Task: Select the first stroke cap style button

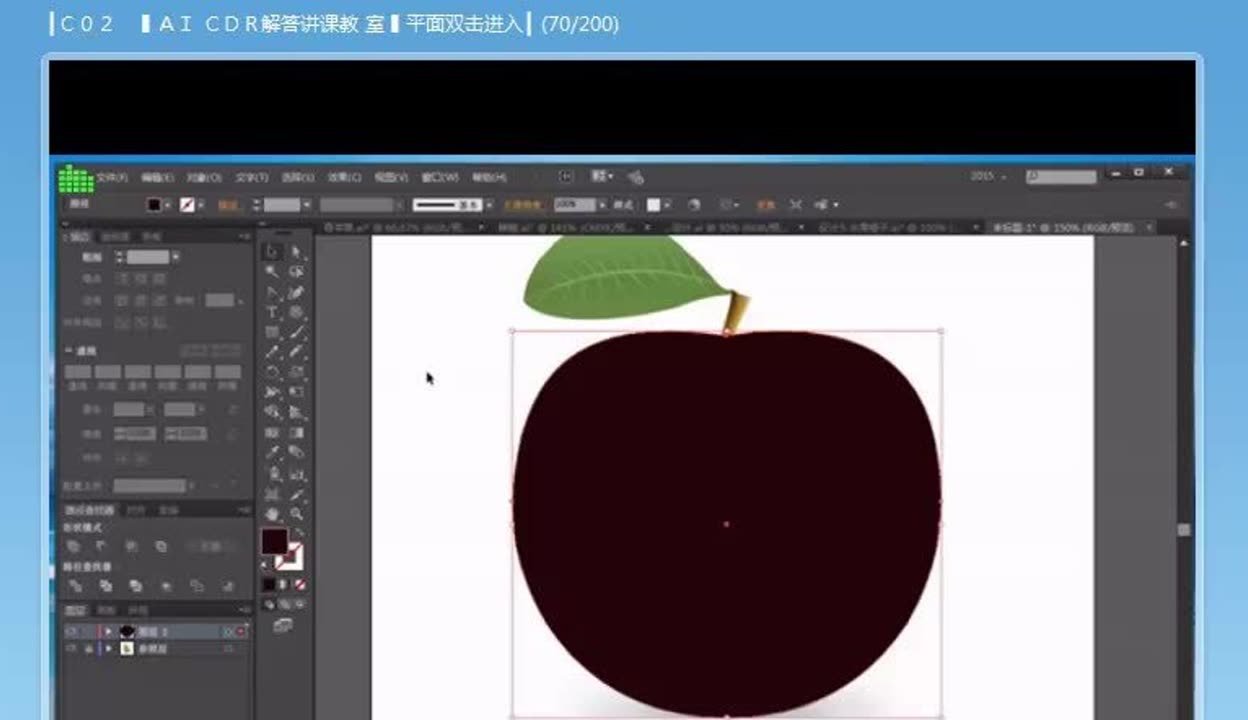Action: pos(121,278)
